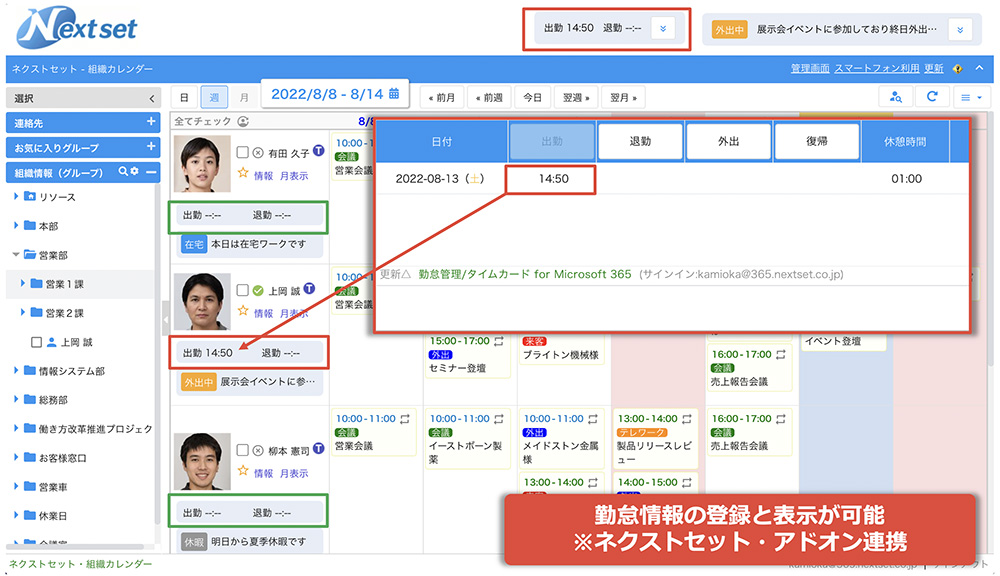The width and height of the screenshot is (1000, 576).
Task: Go to previous week with 前週
Action: [x=489, y=97]
